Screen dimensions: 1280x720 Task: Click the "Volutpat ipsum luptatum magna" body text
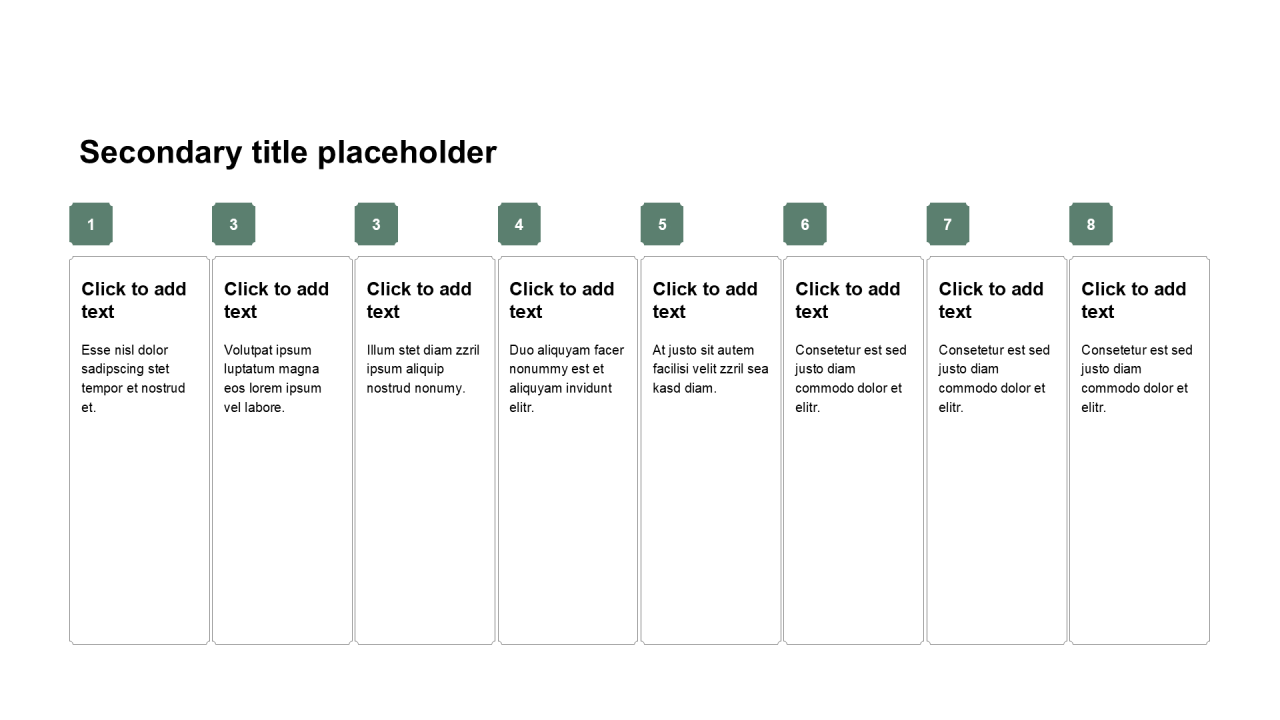tap(273, 379)
